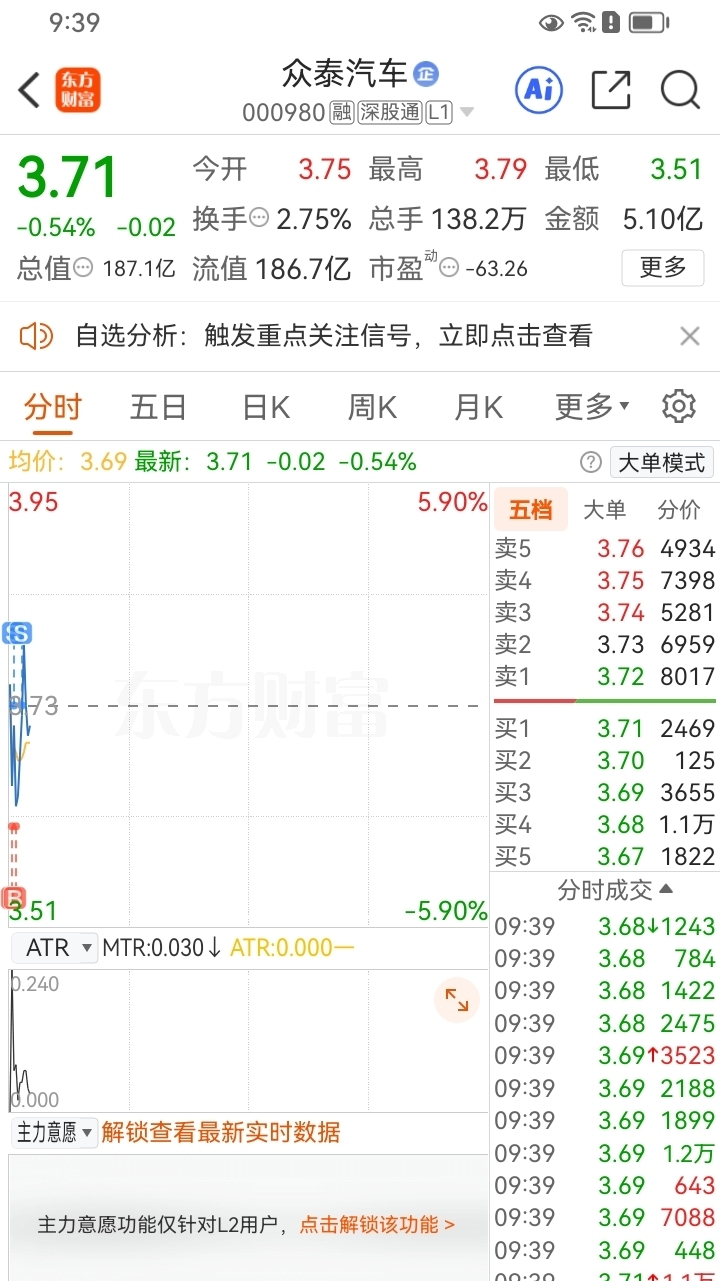Viewport: 720px width, 1281px height.
Task: Tap the 正 badge next to 众泰汽车
Action: tap(427, 73)
